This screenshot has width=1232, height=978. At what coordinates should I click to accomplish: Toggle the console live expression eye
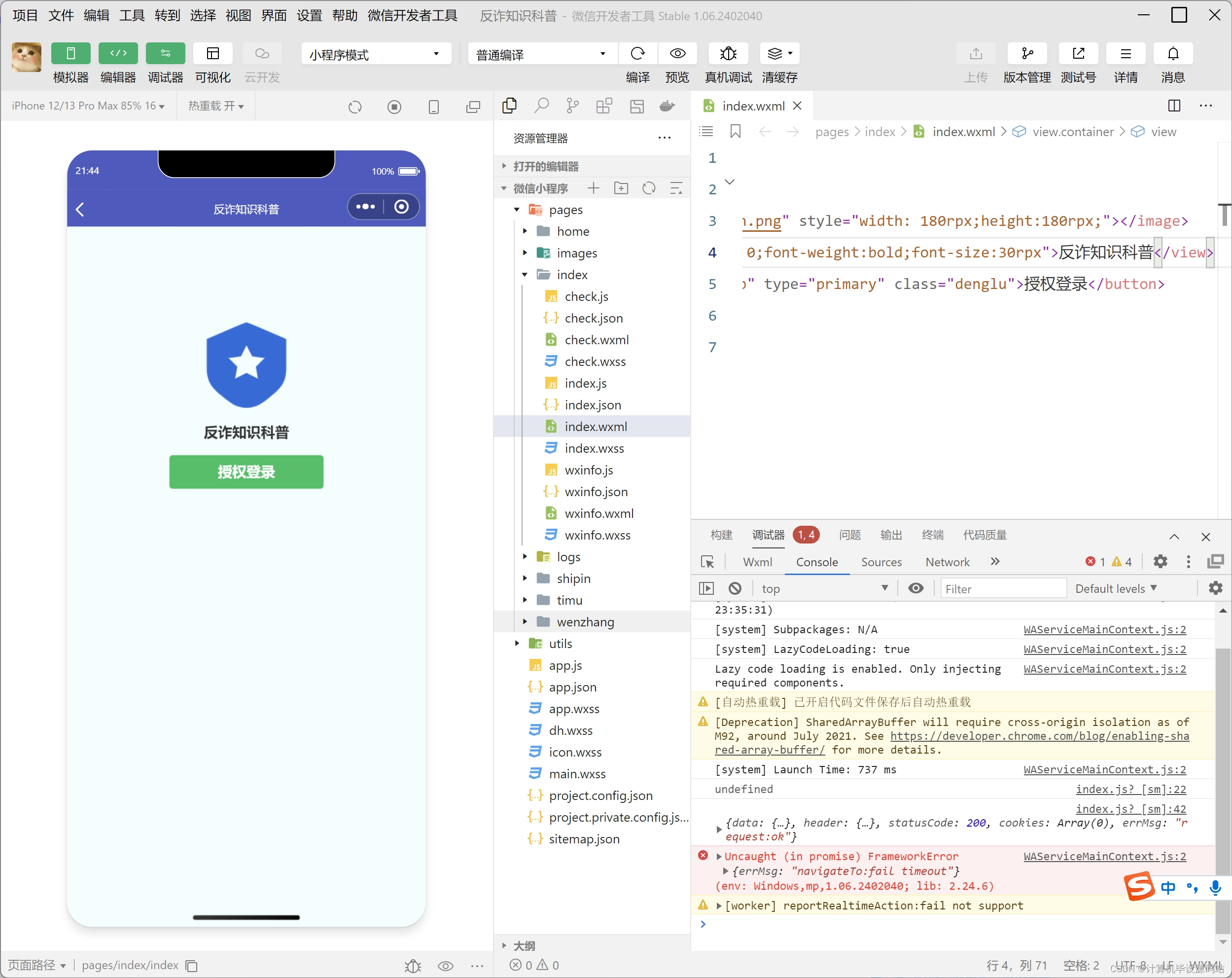tap(915, 588)
